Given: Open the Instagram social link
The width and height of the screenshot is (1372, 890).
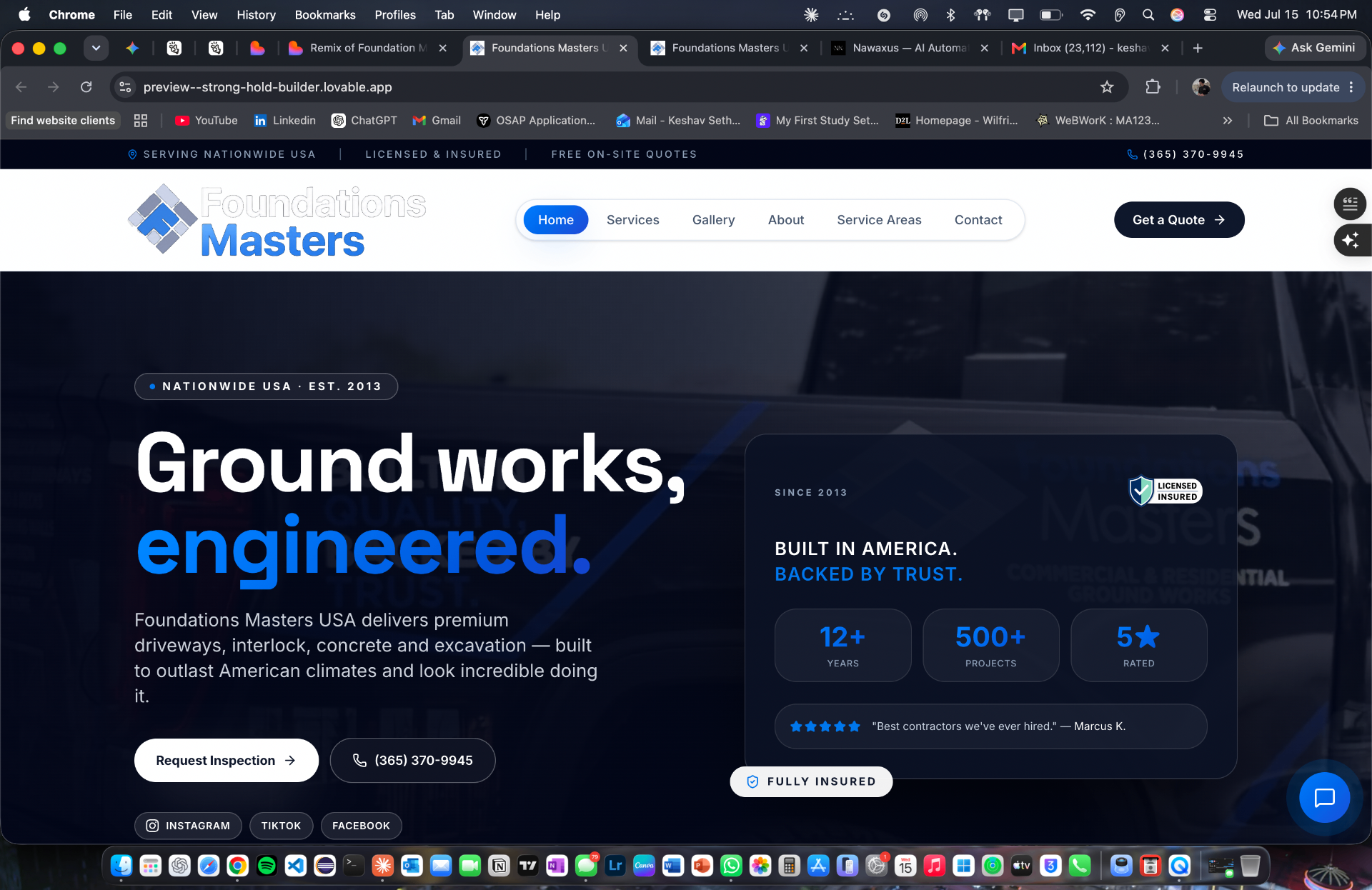Looking at the screenshot, I should [x=188, y=826].
